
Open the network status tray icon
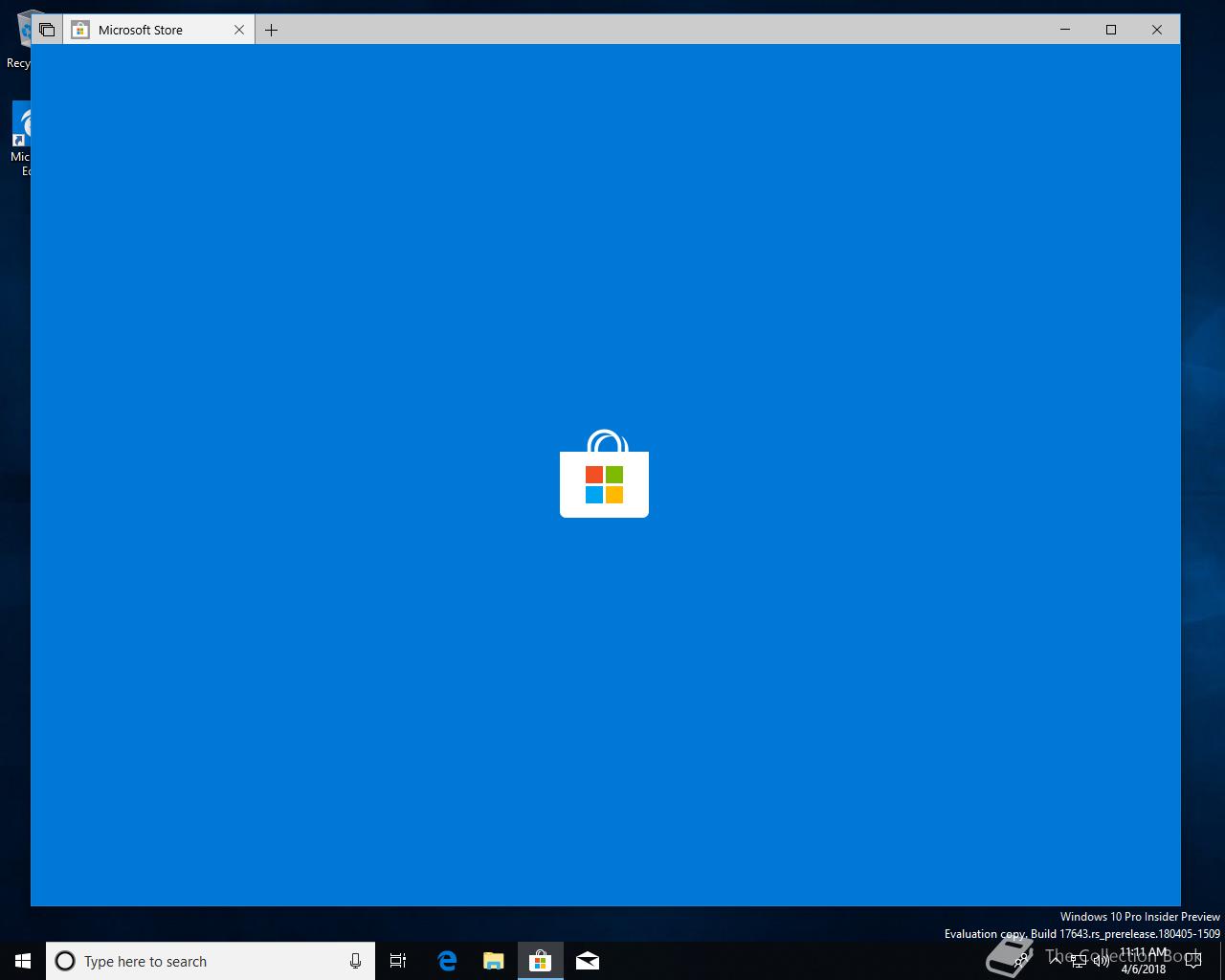click(1079, 960)
